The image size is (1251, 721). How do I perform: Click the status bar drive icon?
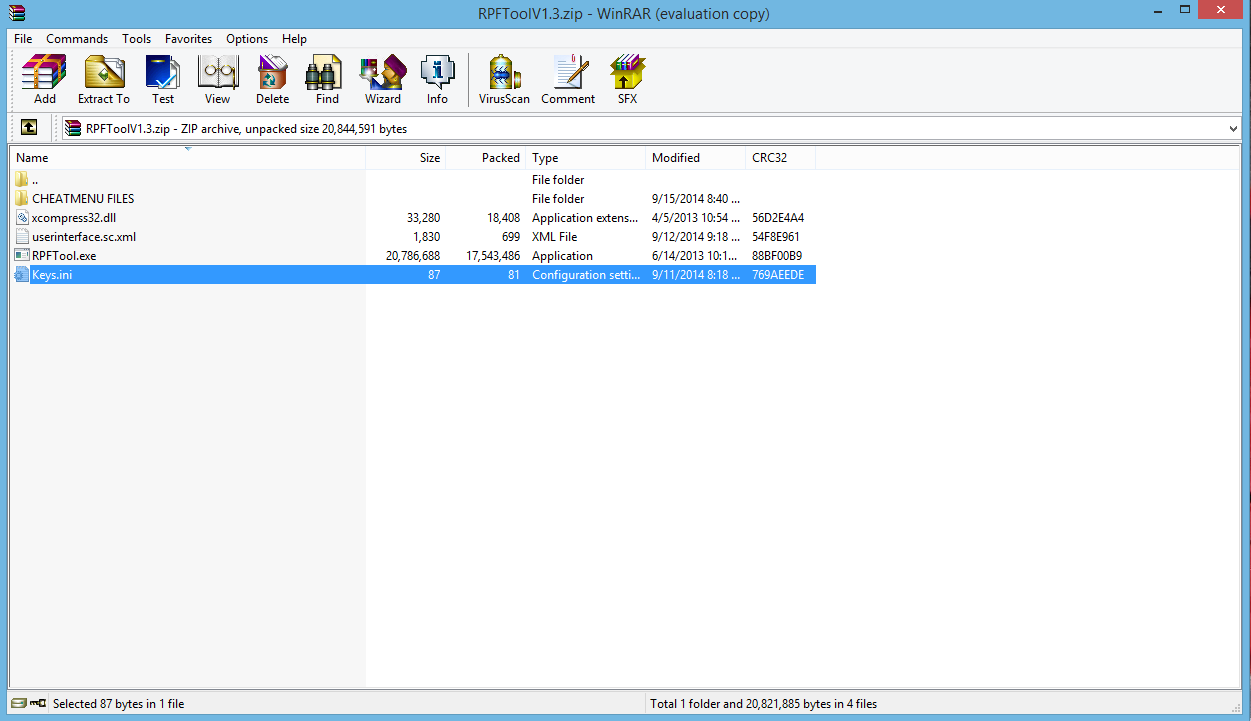click(x=19, y=703)
